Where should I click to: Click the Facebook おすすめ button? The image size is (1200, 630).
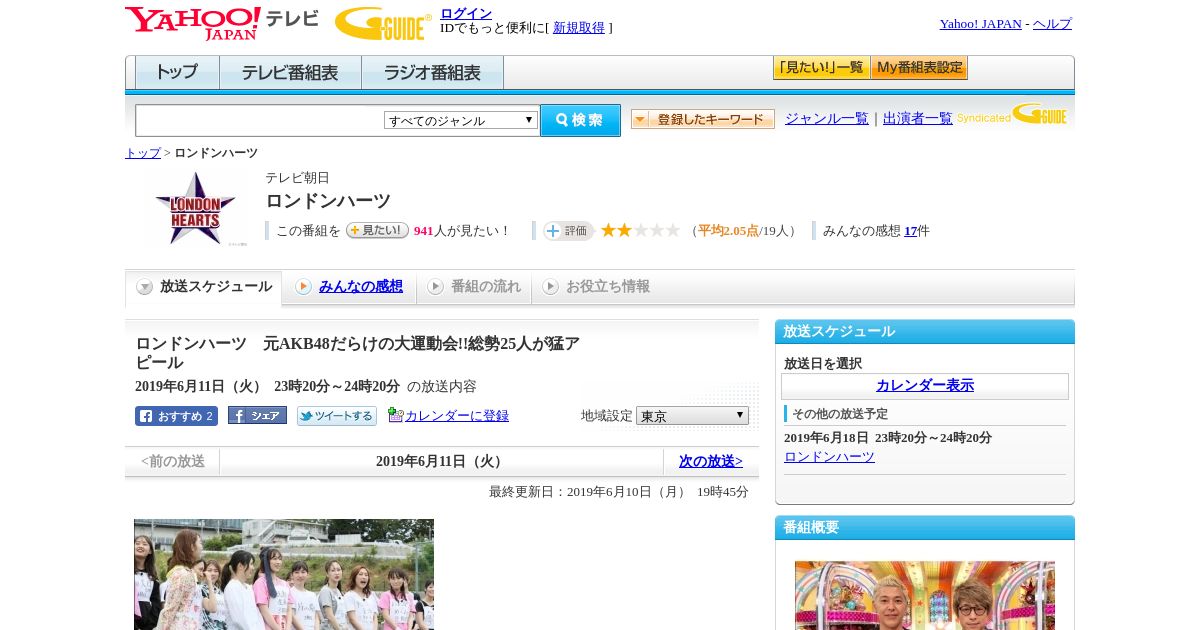click(176, 416)
